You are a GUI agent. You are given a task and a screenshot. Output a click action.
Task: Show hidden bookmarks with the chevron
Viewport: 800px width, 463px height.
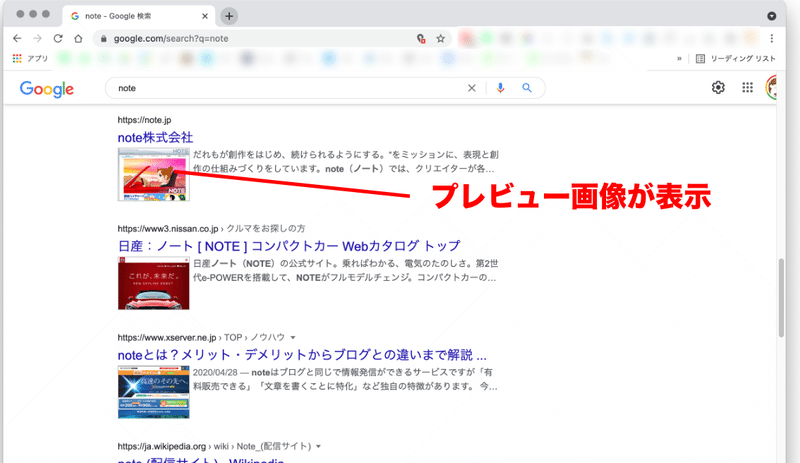[x=679, y=59]
